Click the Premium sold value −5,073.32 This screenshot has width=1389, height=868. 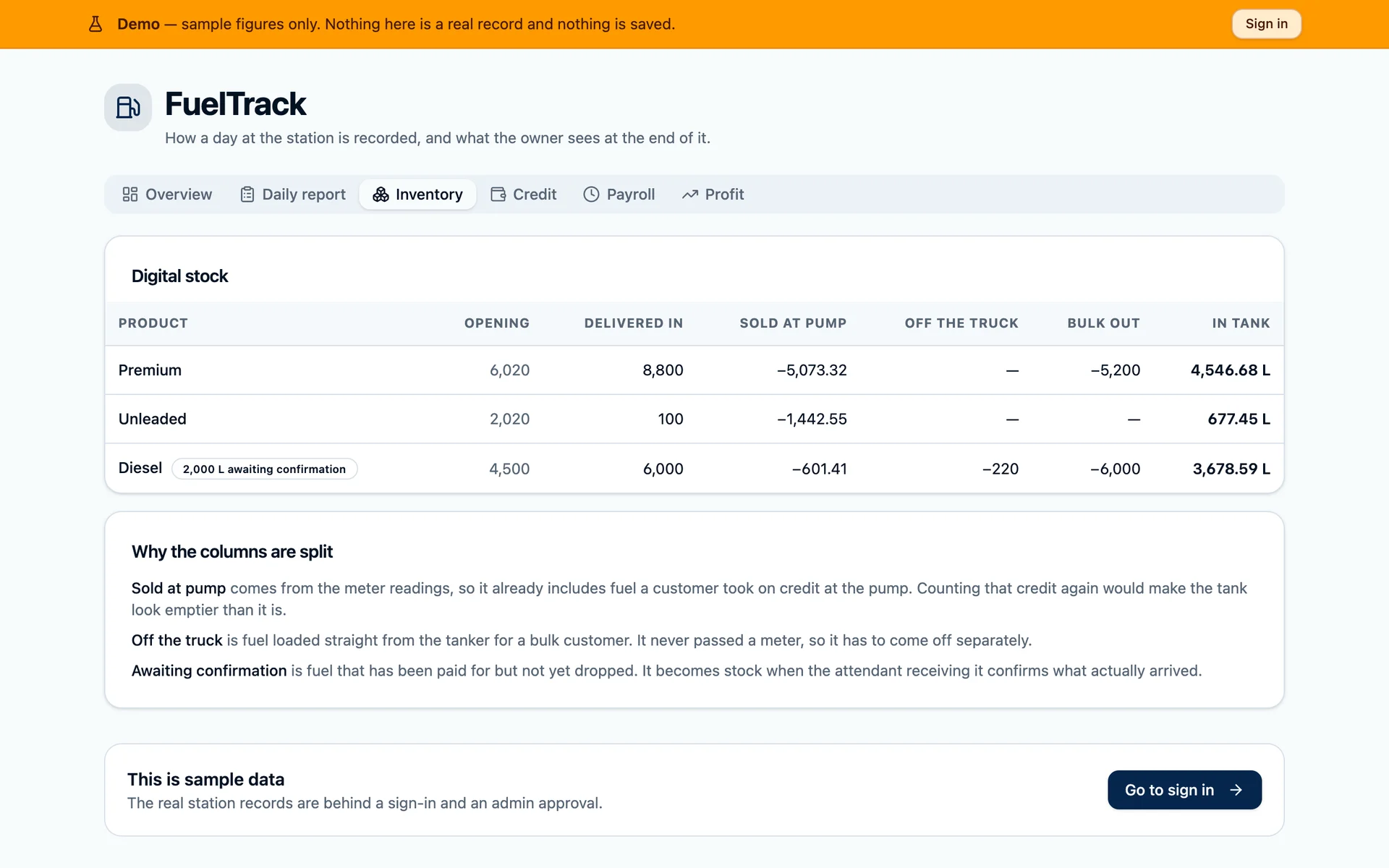tap(812, 370)
